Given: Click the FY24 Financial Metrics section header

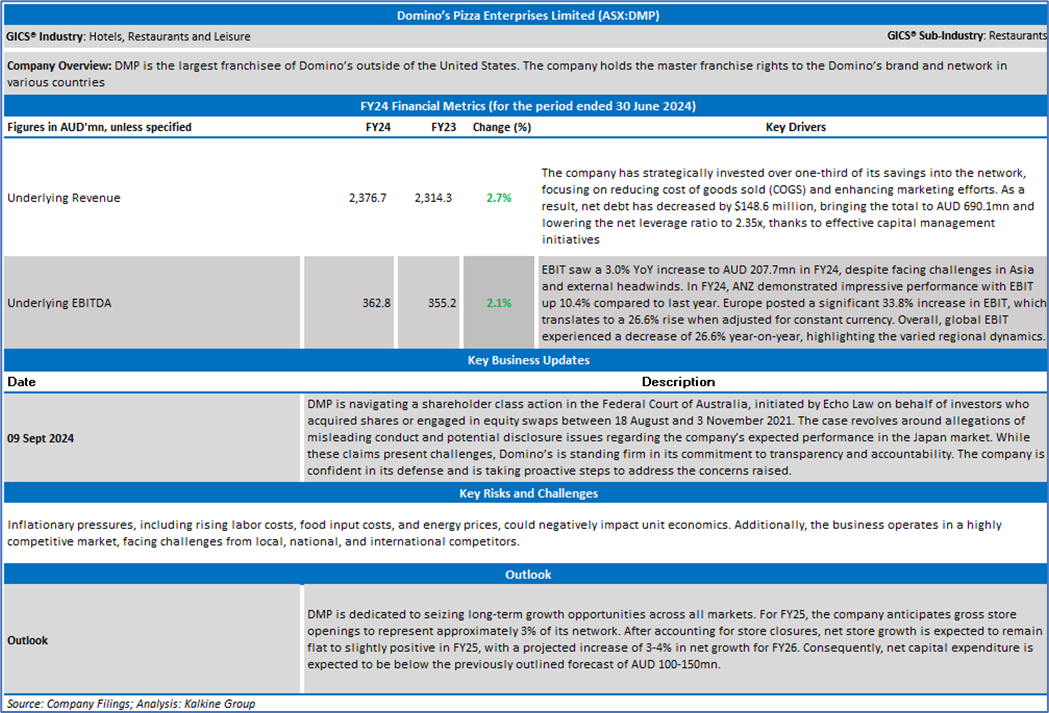Looking at the screenshot, I should pyautogui.click(x=528, y=106).
